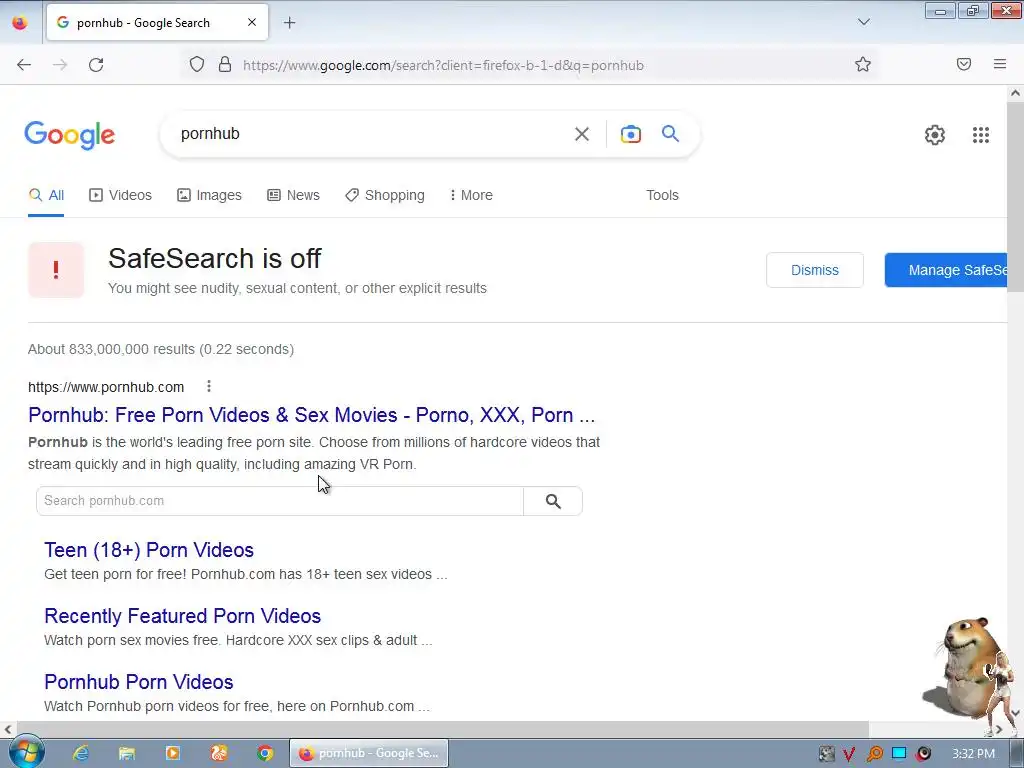This screenshot has width=1024, height=768.
Task: Open the Recently Featured Videos sublink
Action: (x=182, y=616)
